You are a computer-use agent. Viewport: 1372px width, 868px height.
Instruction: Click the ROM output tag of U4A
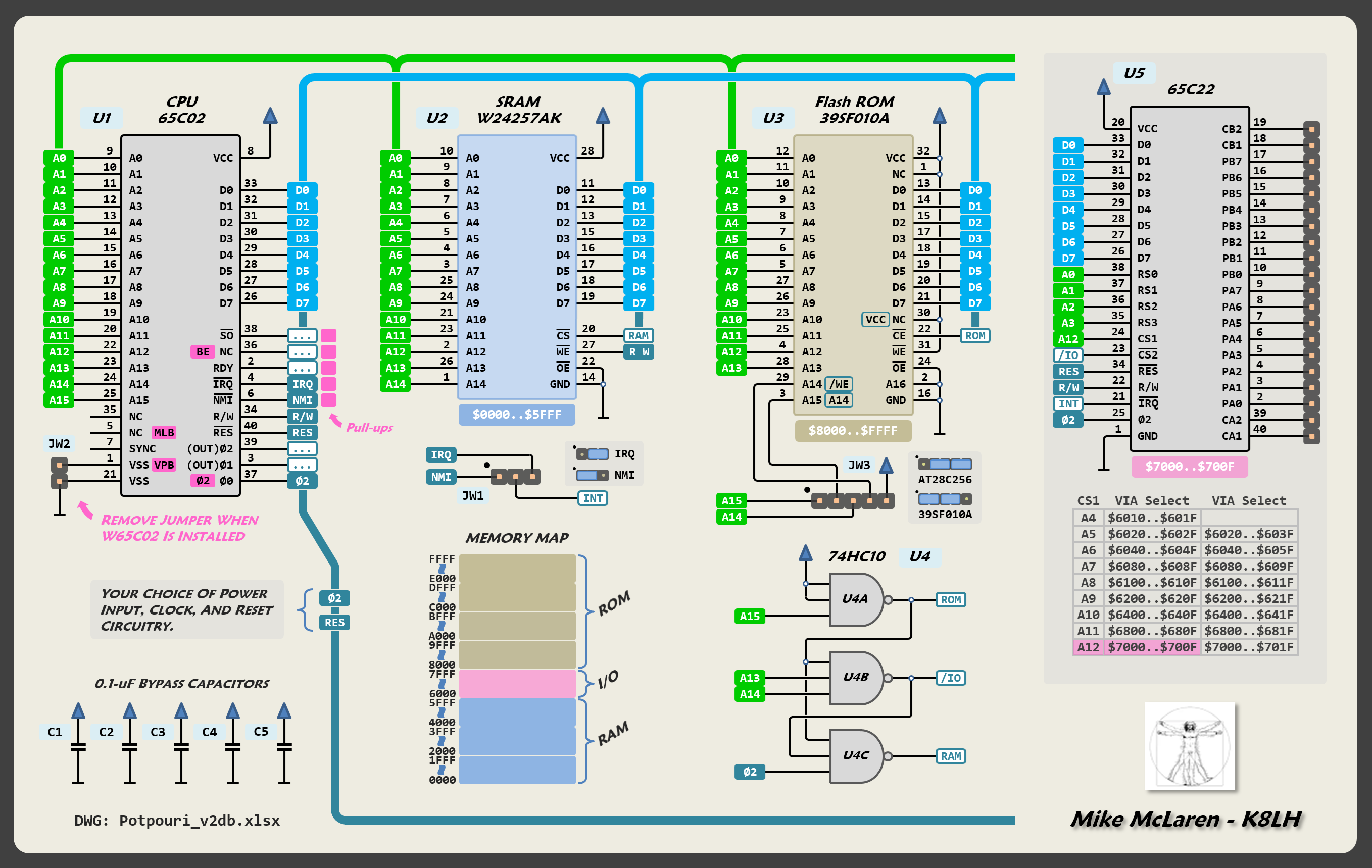(950, 600)
